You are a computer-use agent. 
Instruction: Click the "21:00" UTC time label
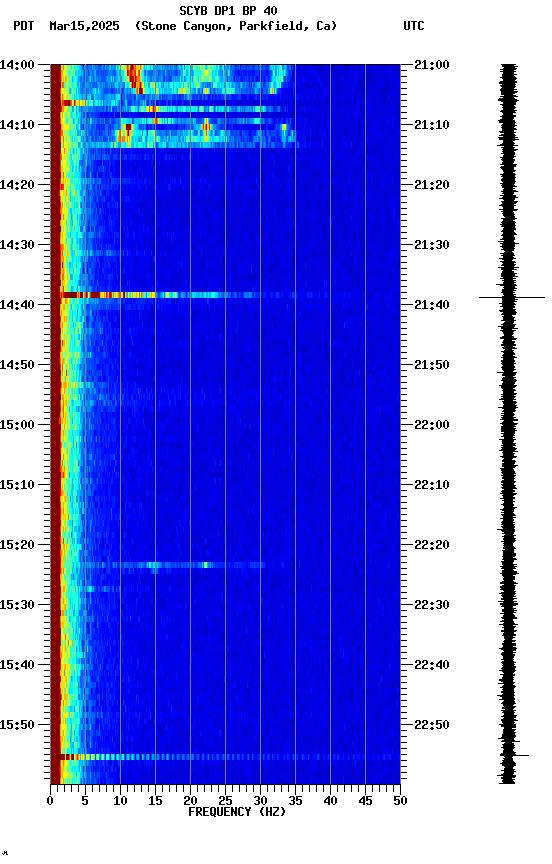[x=432, y=65]
